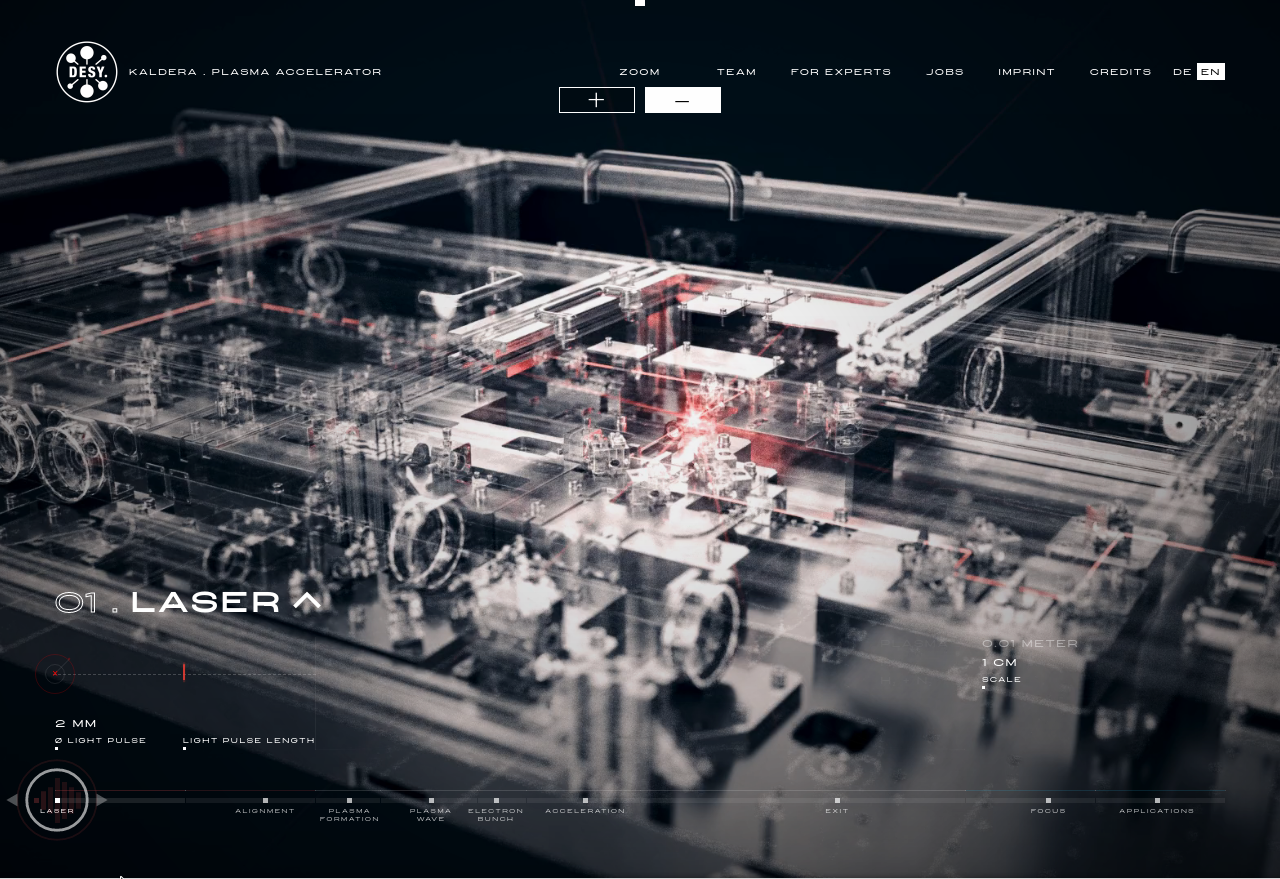Click the red light pulse length marker
1280x879 pixels.
[x=184, y=672]
